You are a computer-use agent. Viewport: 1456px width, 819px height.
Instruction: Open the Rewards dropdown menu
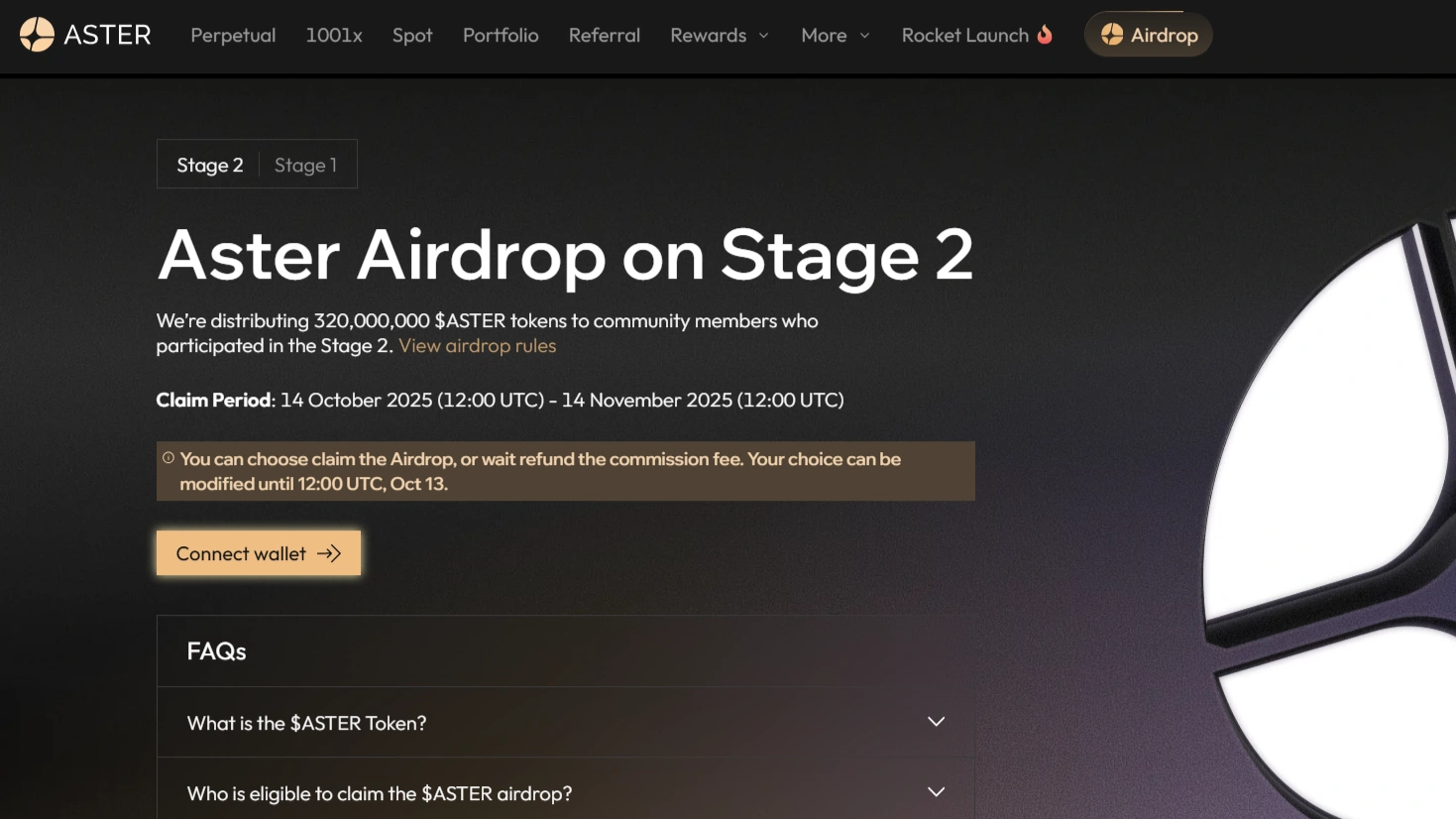(719, 36)
